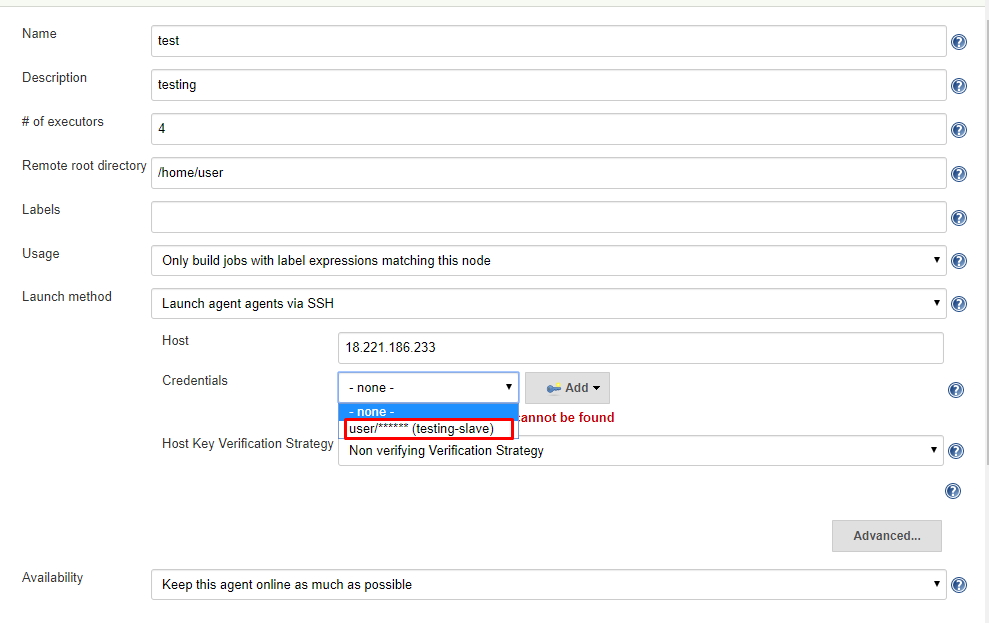Image resolution: width=989 pixels, height=623 pixels.
Task: Click help icon next to Launch method
Action: [x=958, y=304]
